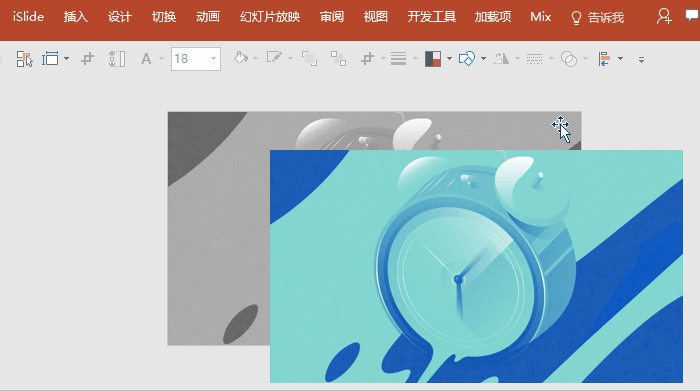Click the line spacing lines icon
Image resolution: width=700 pixels, height=391 pixels.
(398, 58)
